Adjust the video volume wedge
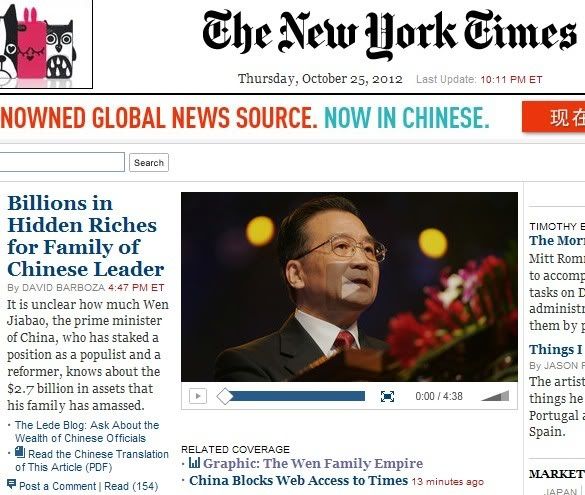 coord(495,396)
